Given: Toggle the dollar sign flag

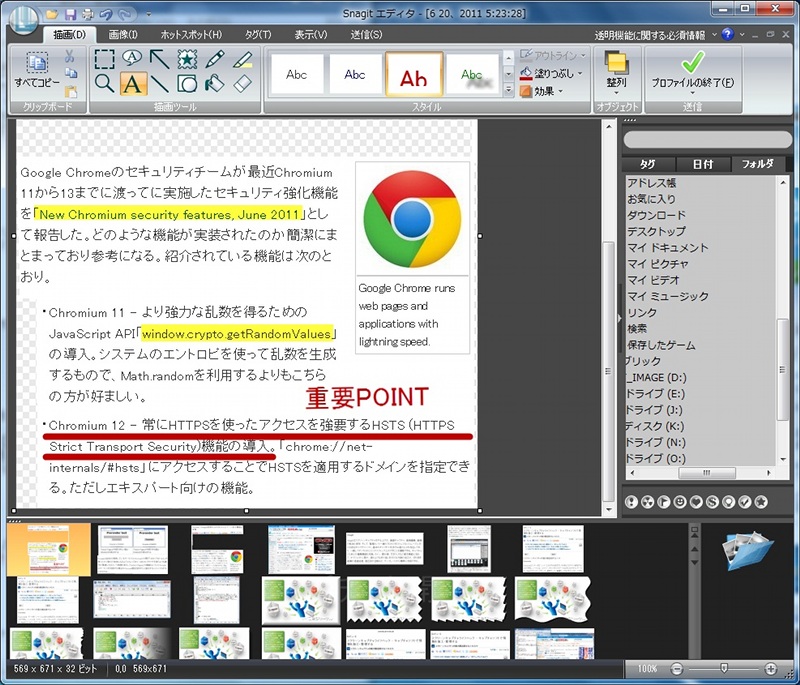Looking at the screenshot, I should 713,502.
